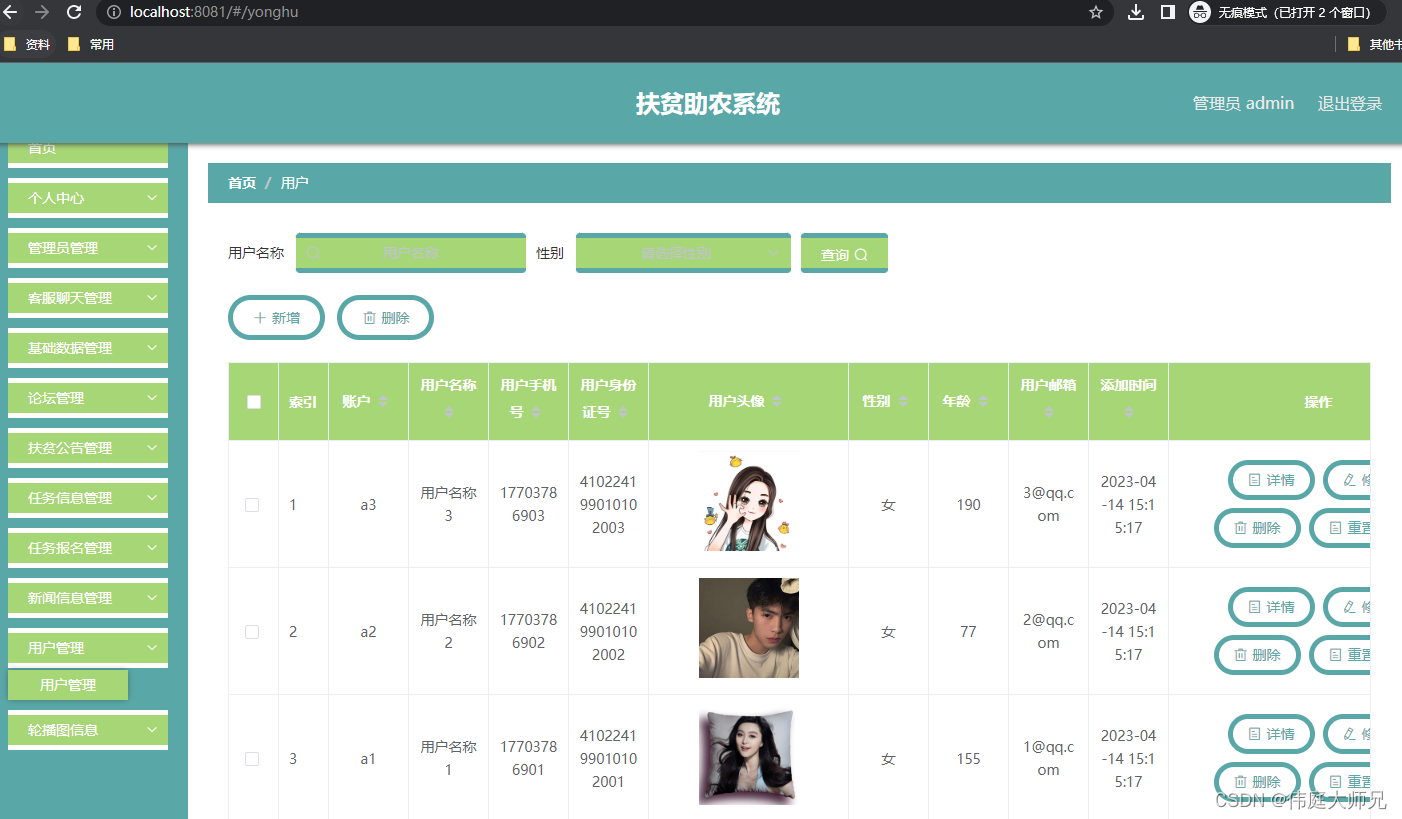Expand 论坛管理 sidebar menu
Image resolution: width=1402 pixels, height=819 pixels.
click(x=88, y=398)
